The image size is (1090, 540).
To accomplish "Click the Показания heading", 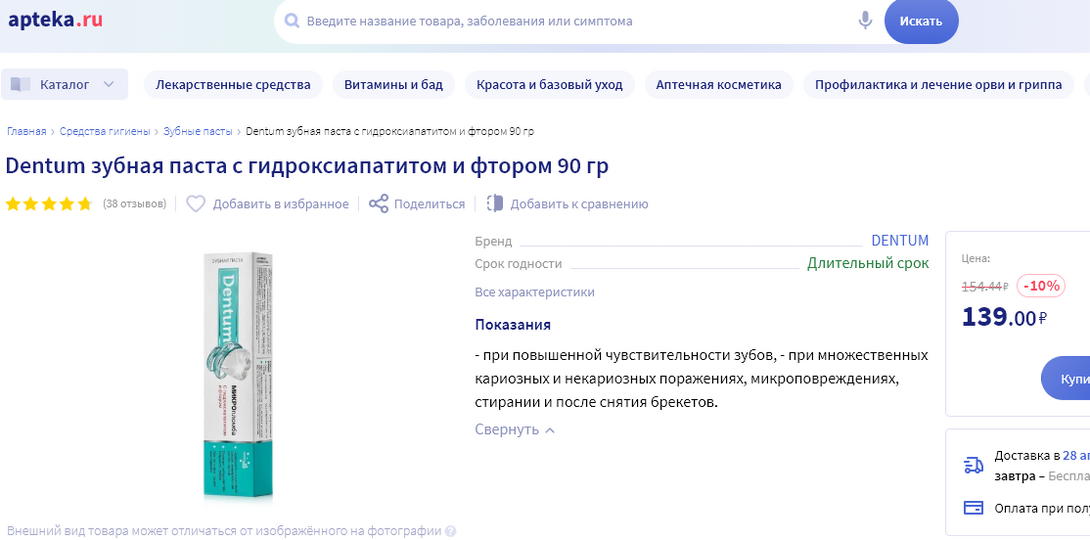I will tap(513, 325).
